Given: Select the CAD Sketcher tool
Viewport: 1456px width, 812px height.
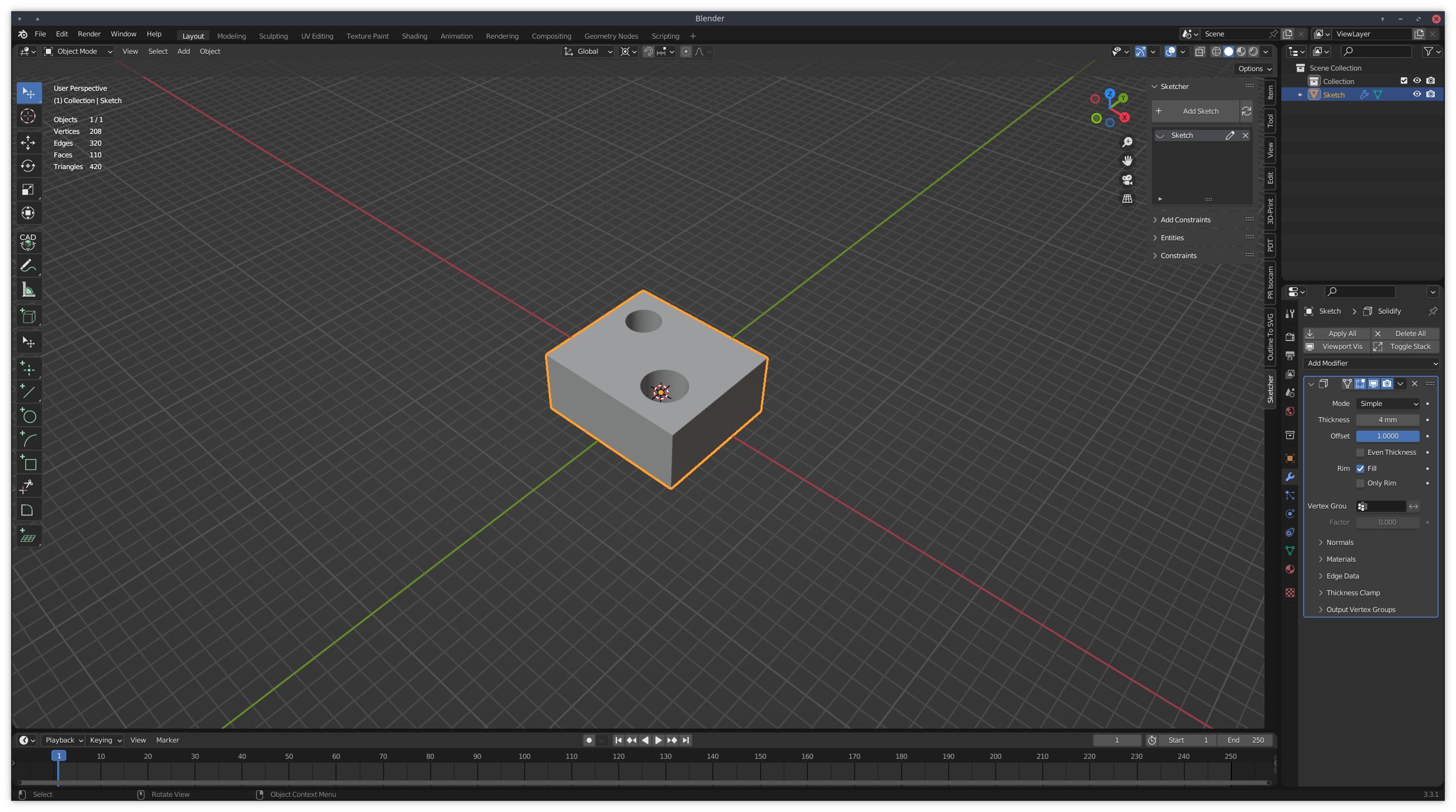Looking at the screenshot, I should coord(27,242).
